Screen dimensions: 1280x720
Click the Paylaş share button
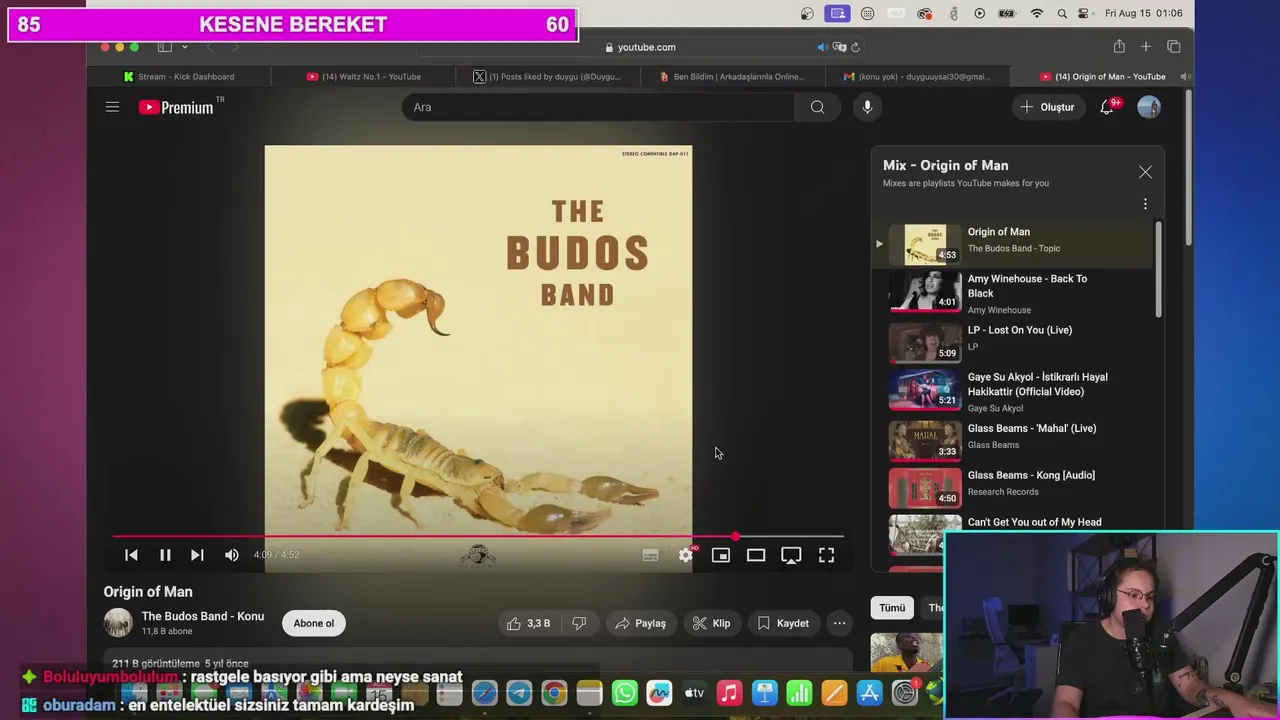pyautogui.click(x=641, y=623)
